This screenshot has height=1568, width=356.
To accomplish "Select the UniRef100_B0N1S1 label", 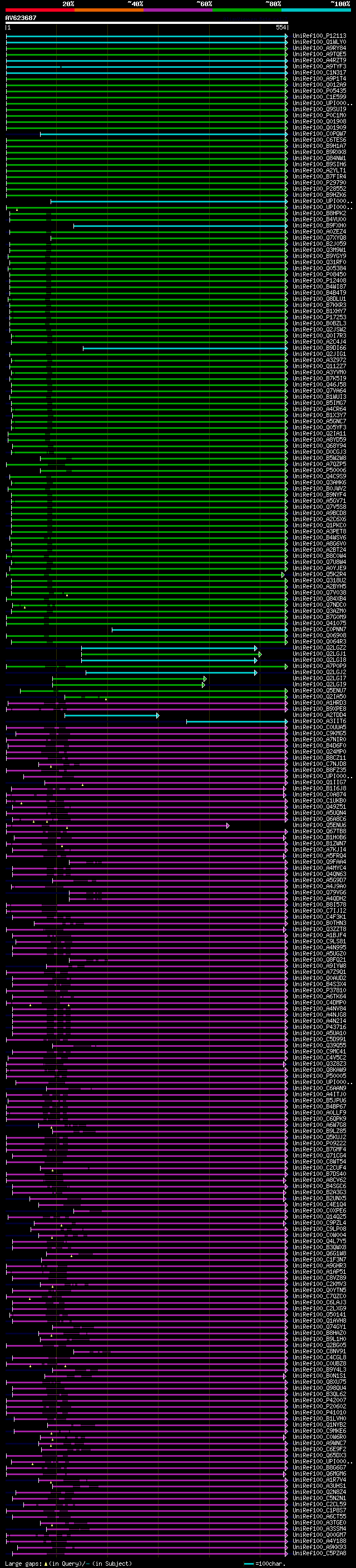I will tap(319, 1376).
